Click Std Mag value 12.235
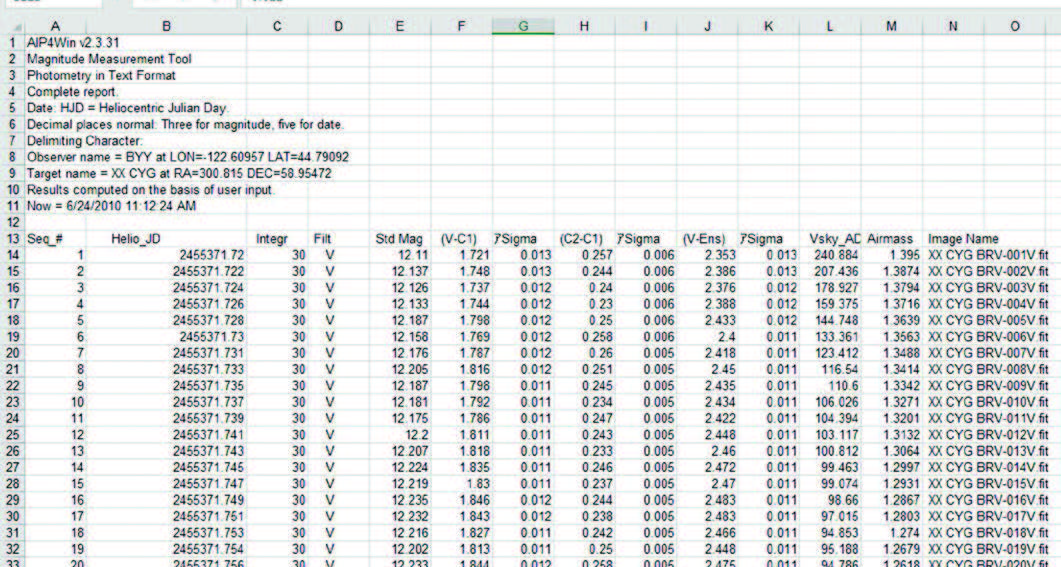Viewport: 1061px width, 567px height. click(x=400, y=500)
